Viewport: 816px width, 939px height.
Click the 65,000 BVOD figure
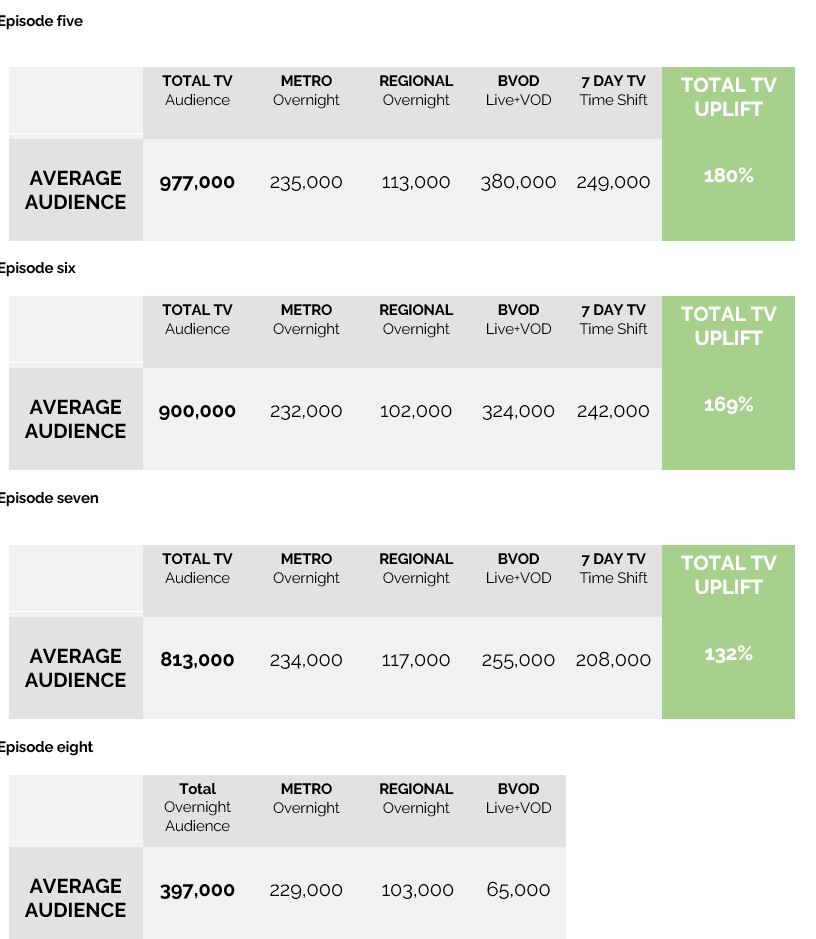[518, 890]
